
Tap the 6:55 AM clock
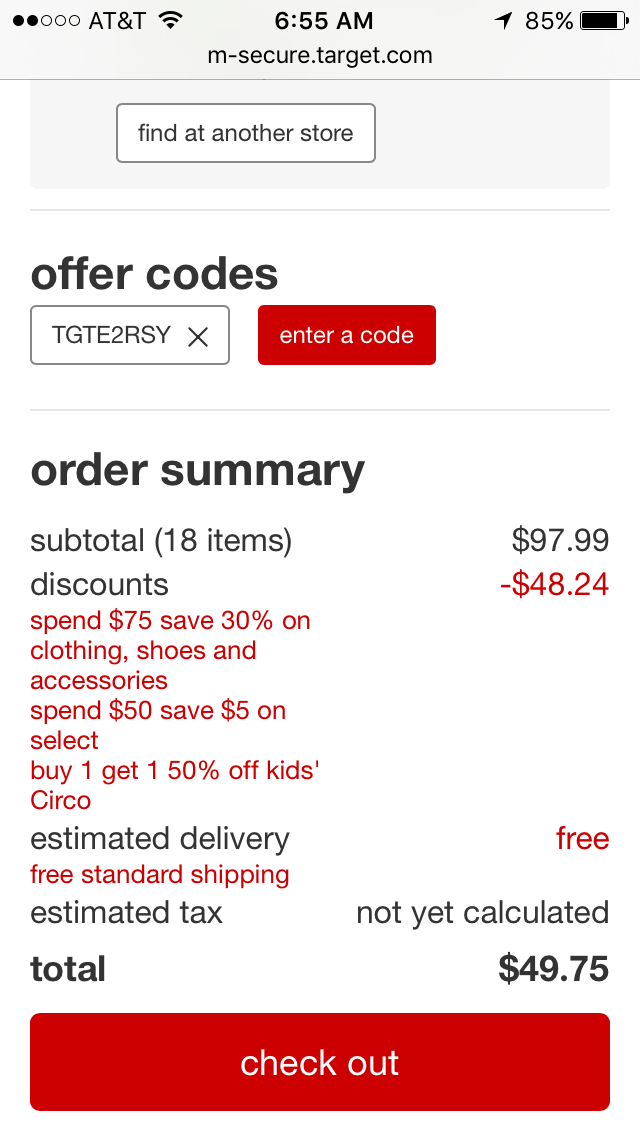(x=324, y=21)
